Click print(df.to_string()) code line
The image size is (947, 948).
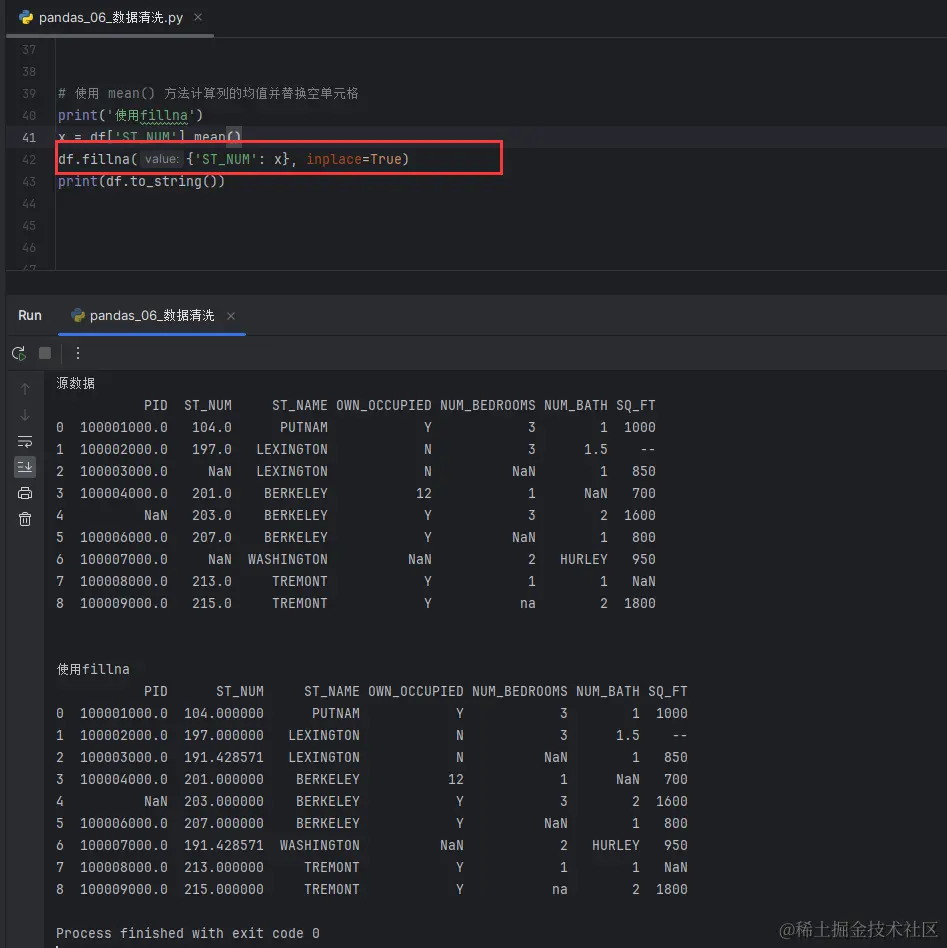coord(142,181)
